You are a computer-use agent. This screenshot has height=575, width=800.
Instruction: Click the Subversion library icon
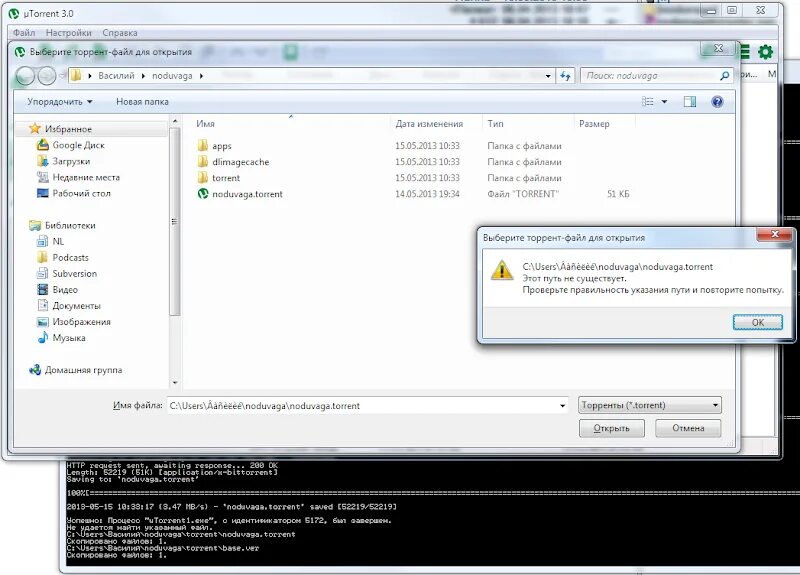point(43,273)
